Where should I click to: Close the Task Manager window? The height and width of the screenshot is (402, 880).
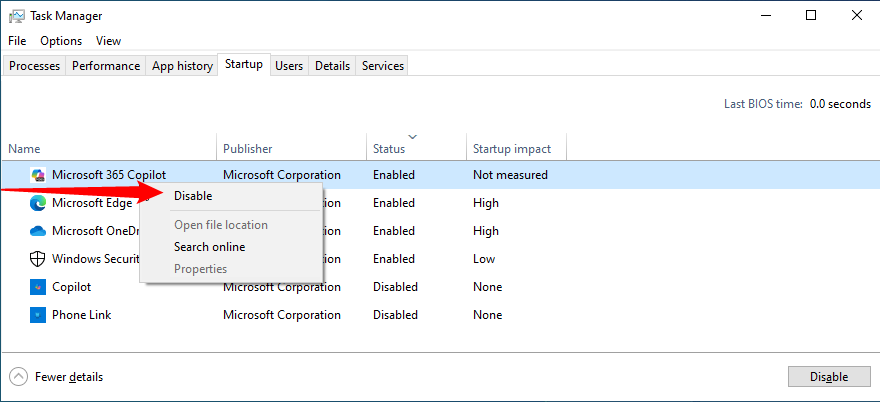click(x=856, y=16)
